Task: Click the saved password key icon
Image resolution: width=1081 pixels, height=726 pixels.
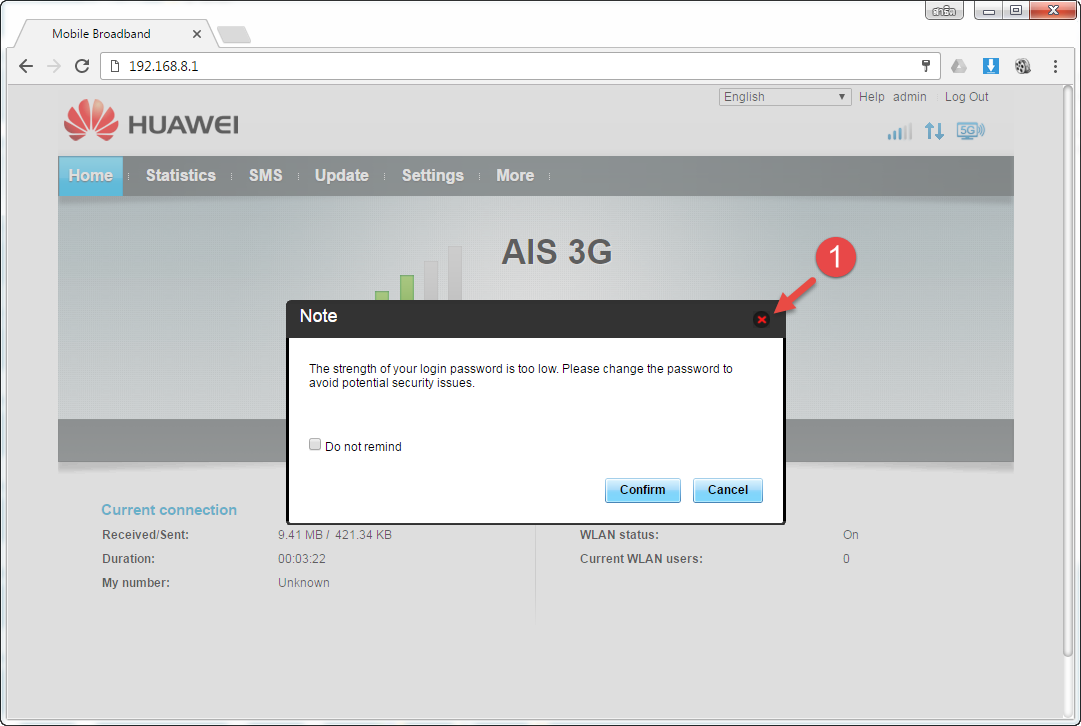Action: tap(926, 66)
